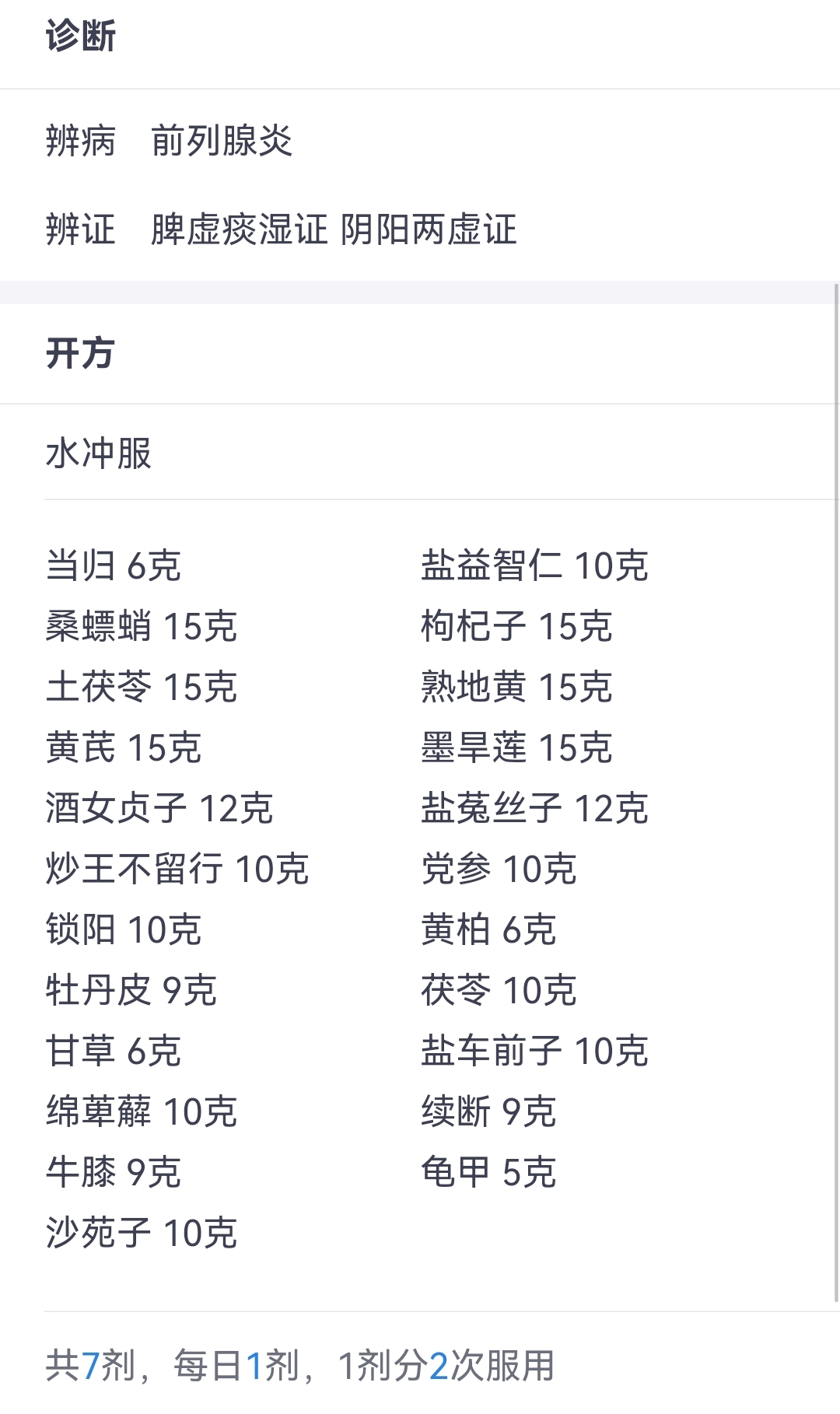Tap the 盐菟丝子 12克 herb
The image size is (840, 1414).
[534, 808]
